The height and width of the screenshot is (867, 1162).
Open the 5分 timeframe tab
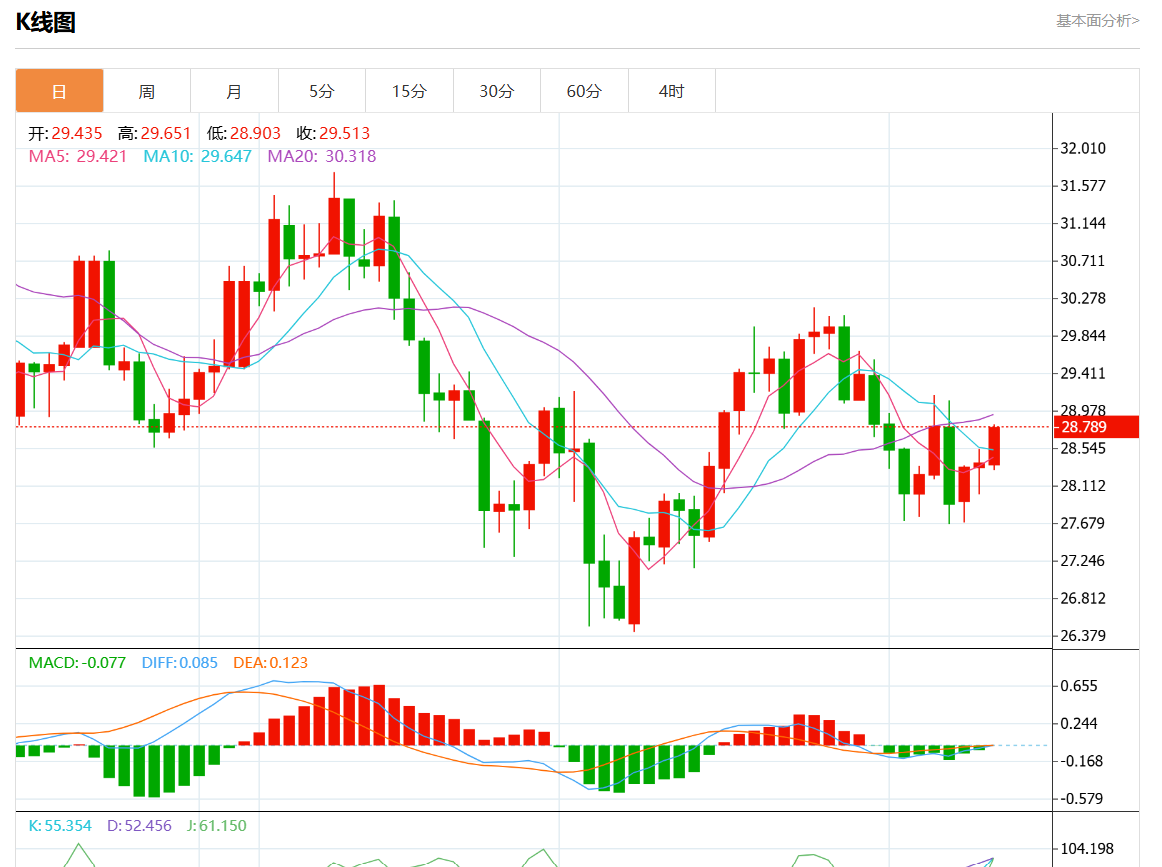[322, 91]
